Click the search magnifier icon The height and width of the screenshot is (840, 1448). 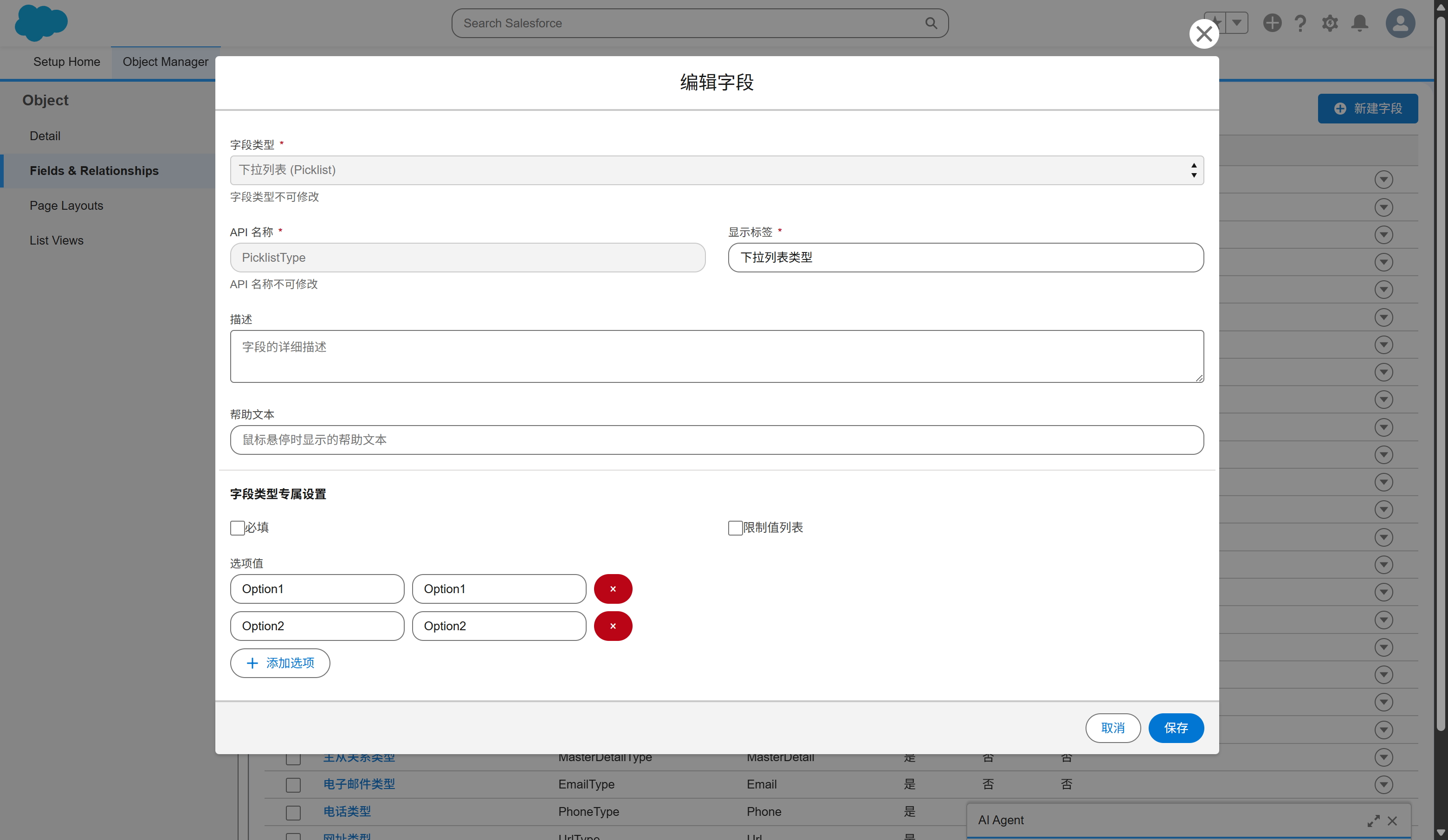click(931, 24)
